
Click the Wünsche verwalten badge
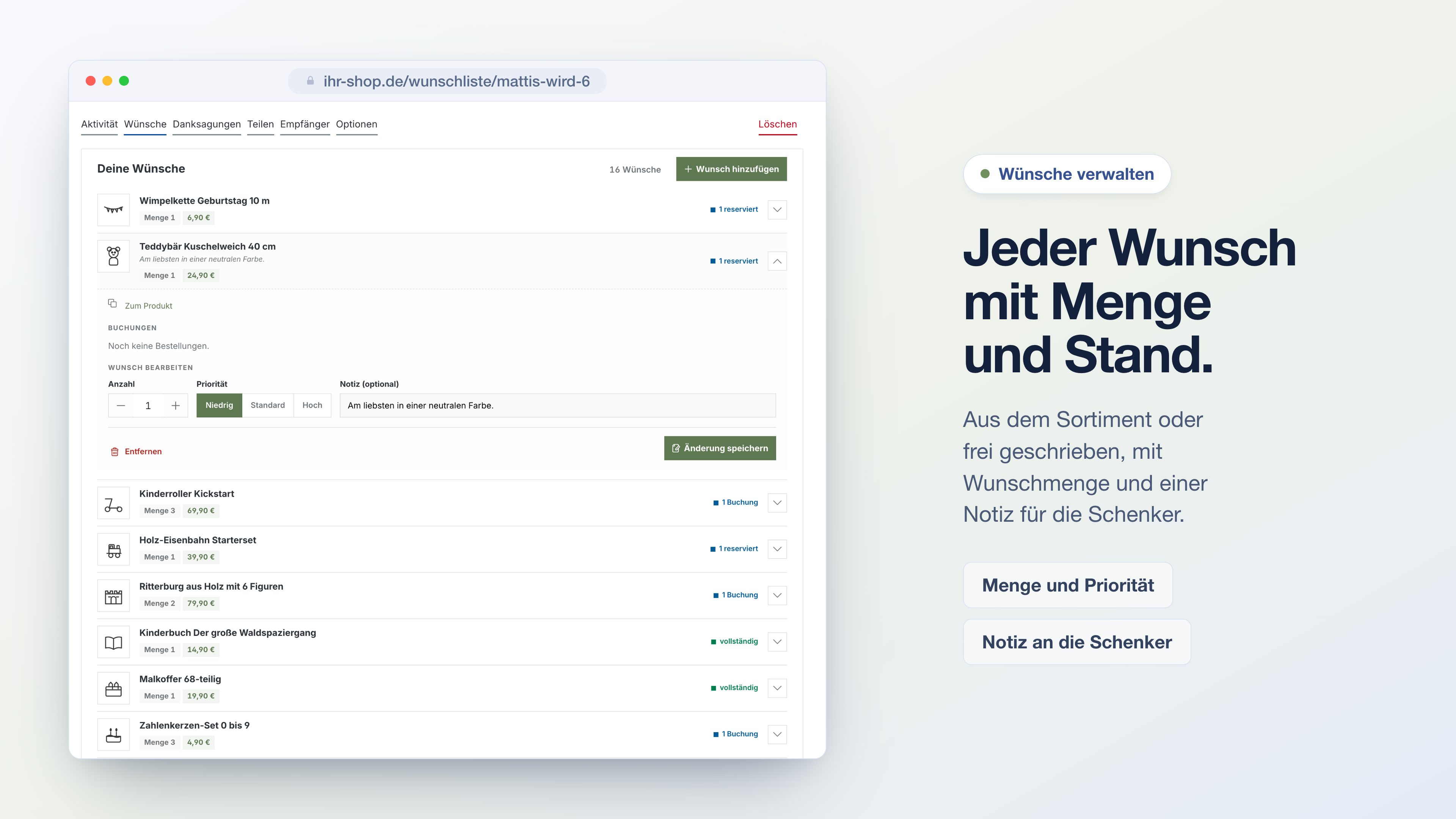pyautogui.click(x=1067, y=174)
